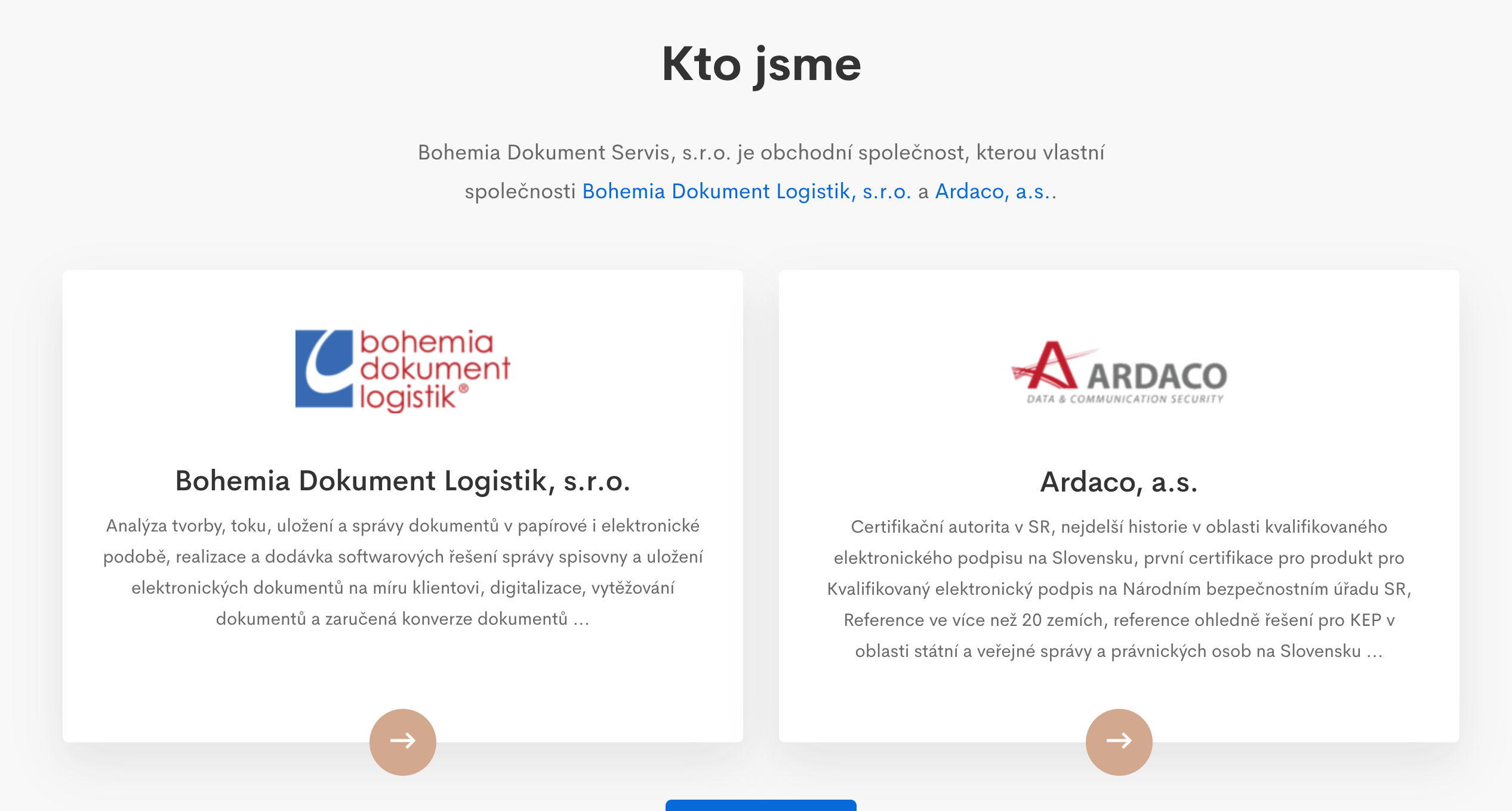
Task: Click the blue button at page bottom
Action: pos(760,805)
